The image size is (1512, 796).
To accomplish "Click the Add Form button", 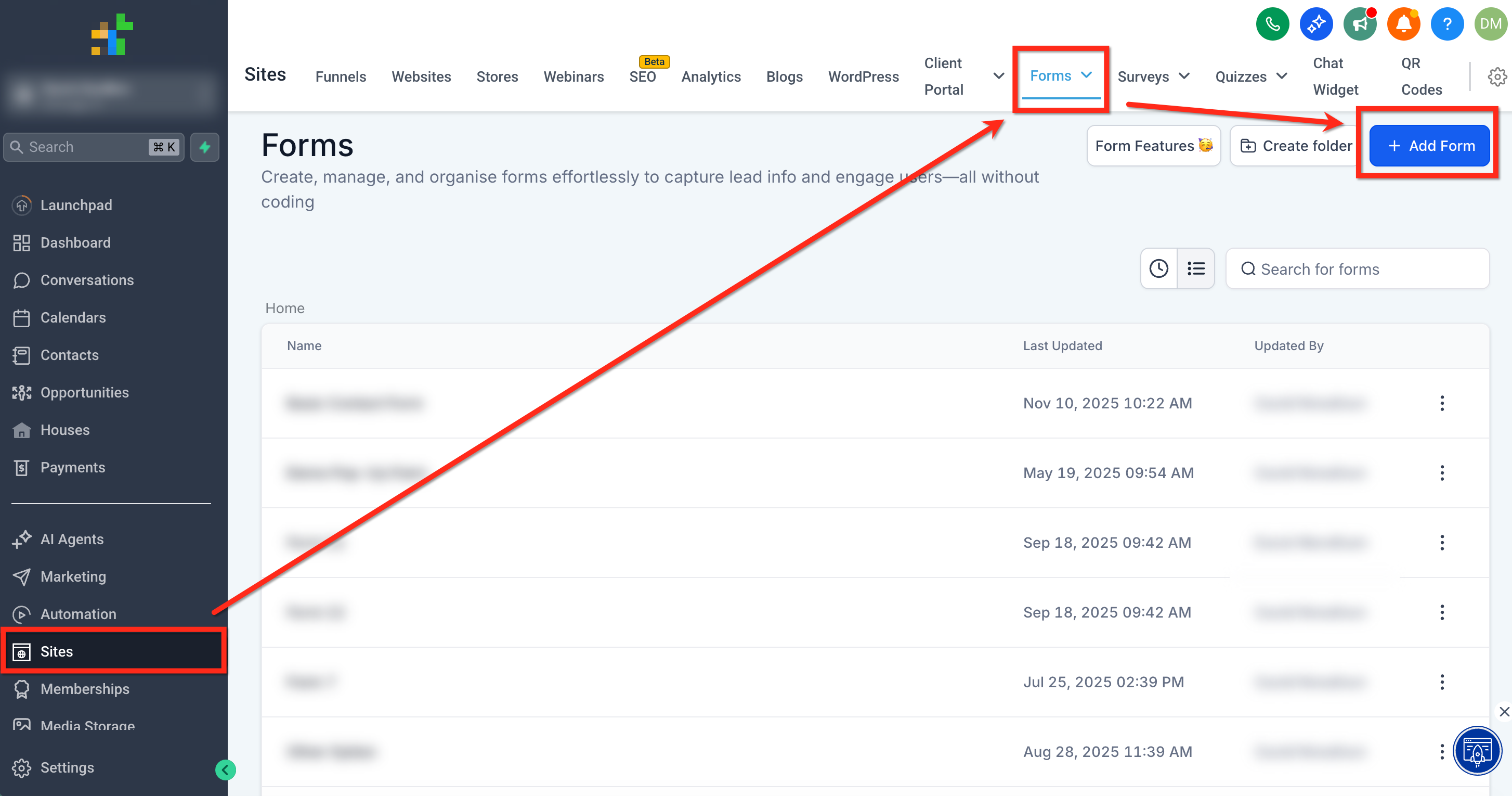I will point(1429,146).
